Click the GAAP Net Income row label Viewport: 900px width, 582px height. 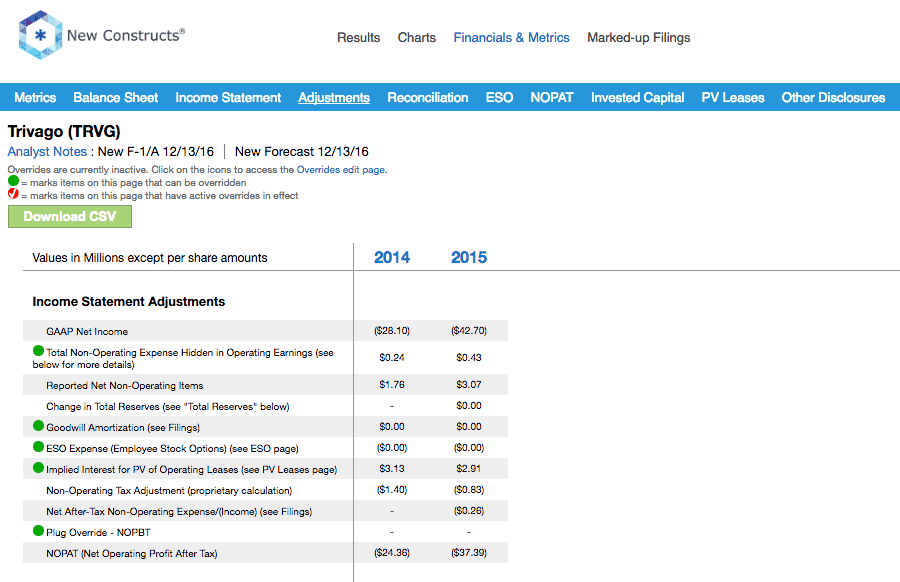pos(87,332)
